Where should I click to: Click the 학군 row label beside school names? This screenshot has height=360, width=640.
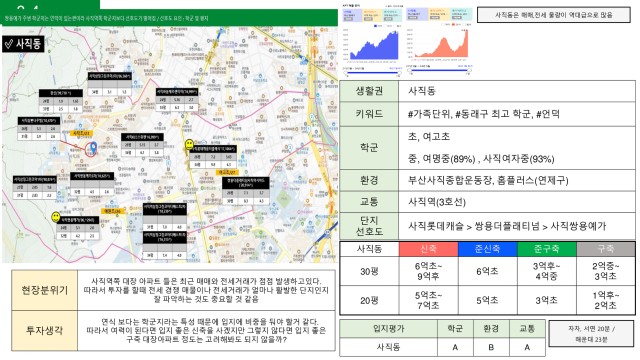click(x=369, y=148)
